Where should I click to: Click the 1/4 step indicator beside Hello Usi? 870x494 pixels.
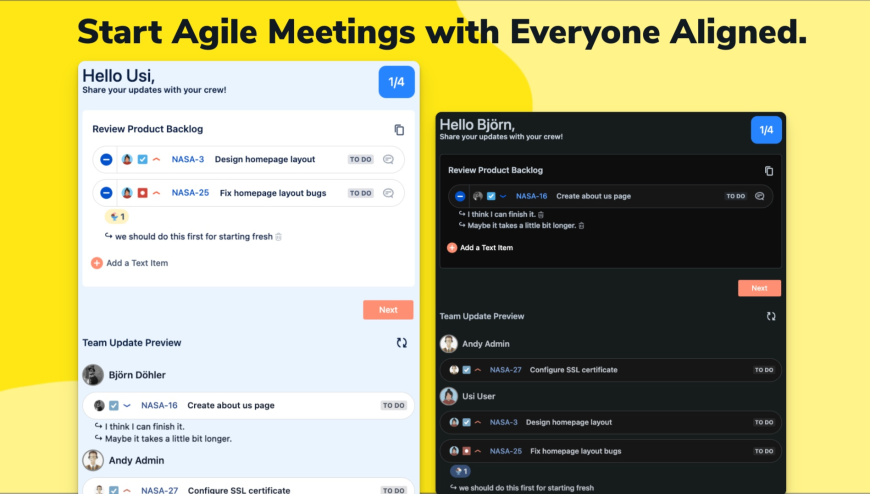396,82
